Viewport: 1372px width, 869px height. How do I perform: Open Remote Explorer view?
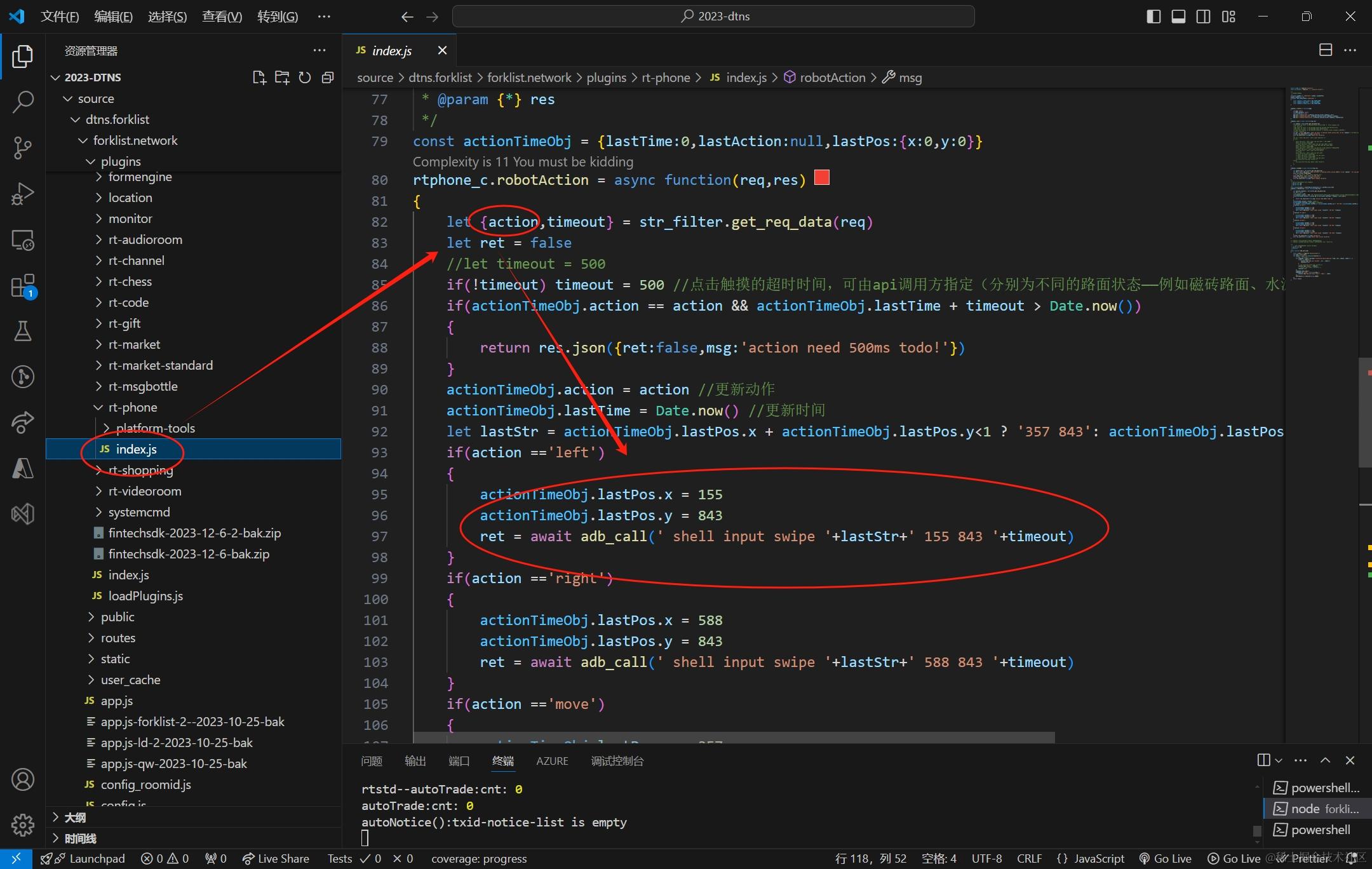23,239
